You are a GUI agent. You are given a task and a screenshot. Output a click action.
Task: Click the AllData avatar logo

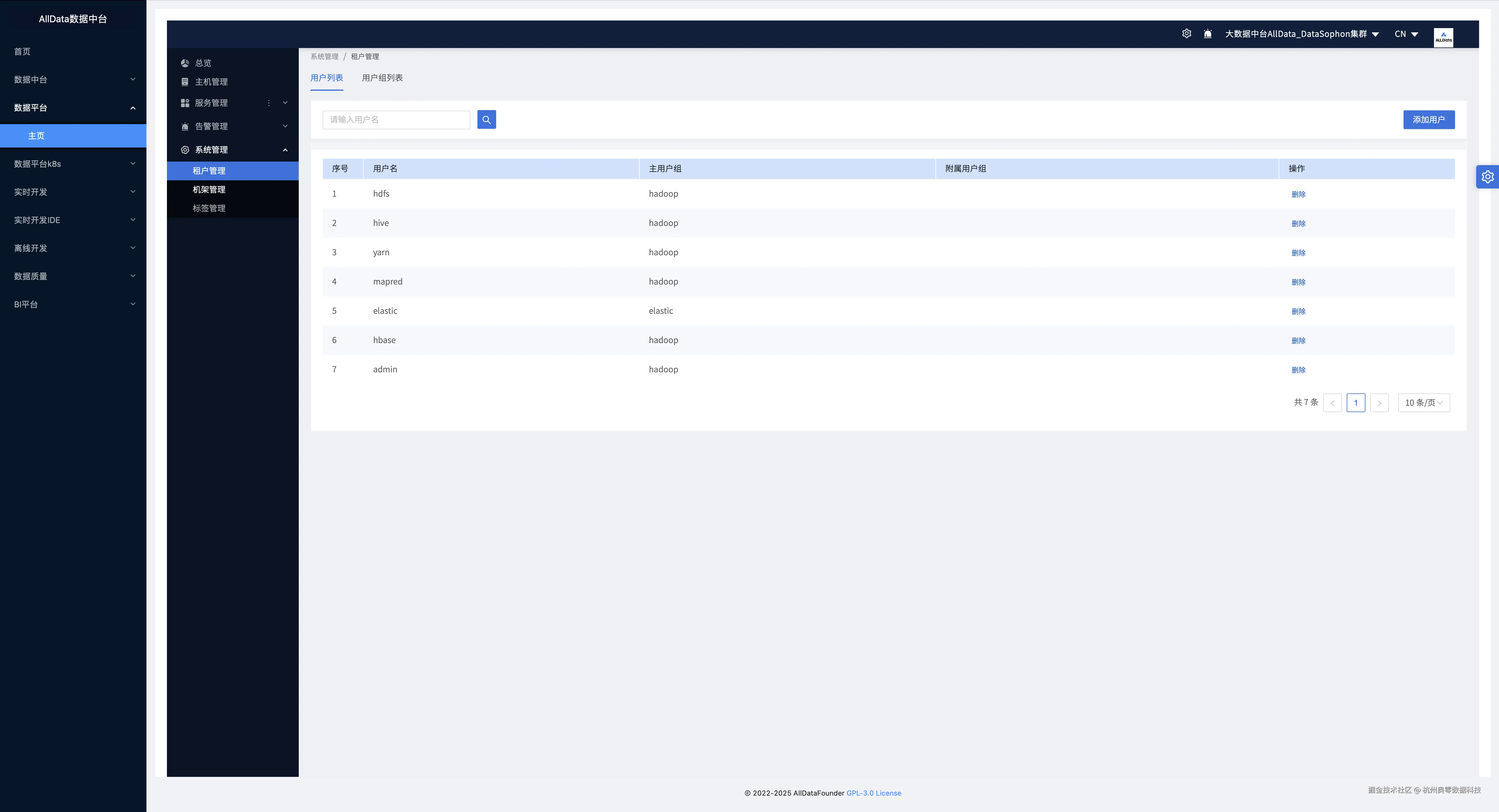(x=1443, y=37)
